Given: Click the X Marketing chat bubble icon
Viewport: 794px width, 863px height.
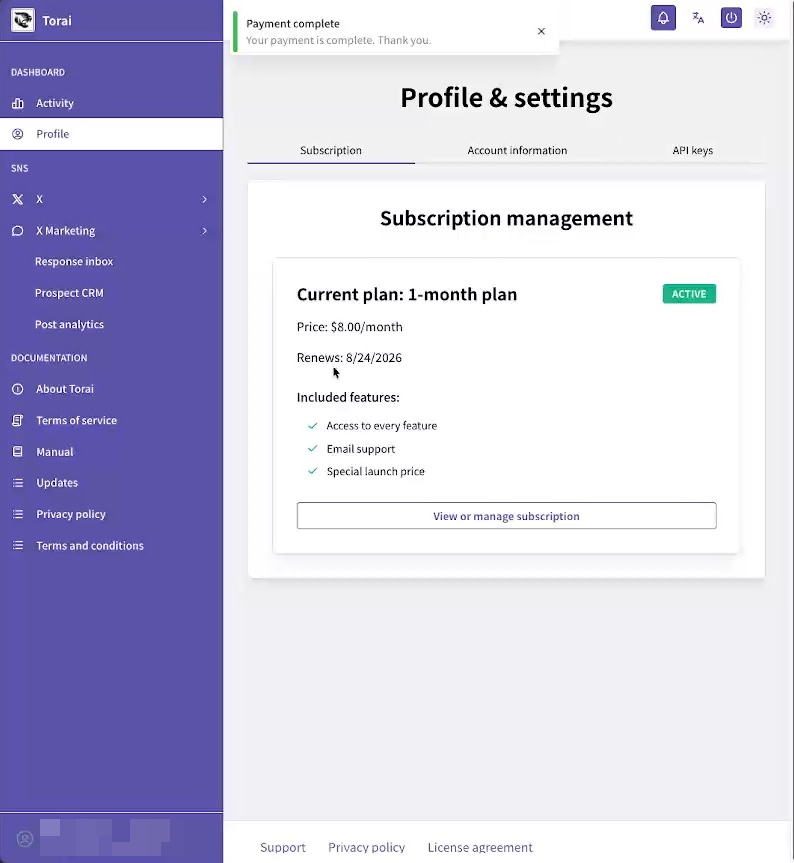Looking at the screenshot, I should [18, 231].
